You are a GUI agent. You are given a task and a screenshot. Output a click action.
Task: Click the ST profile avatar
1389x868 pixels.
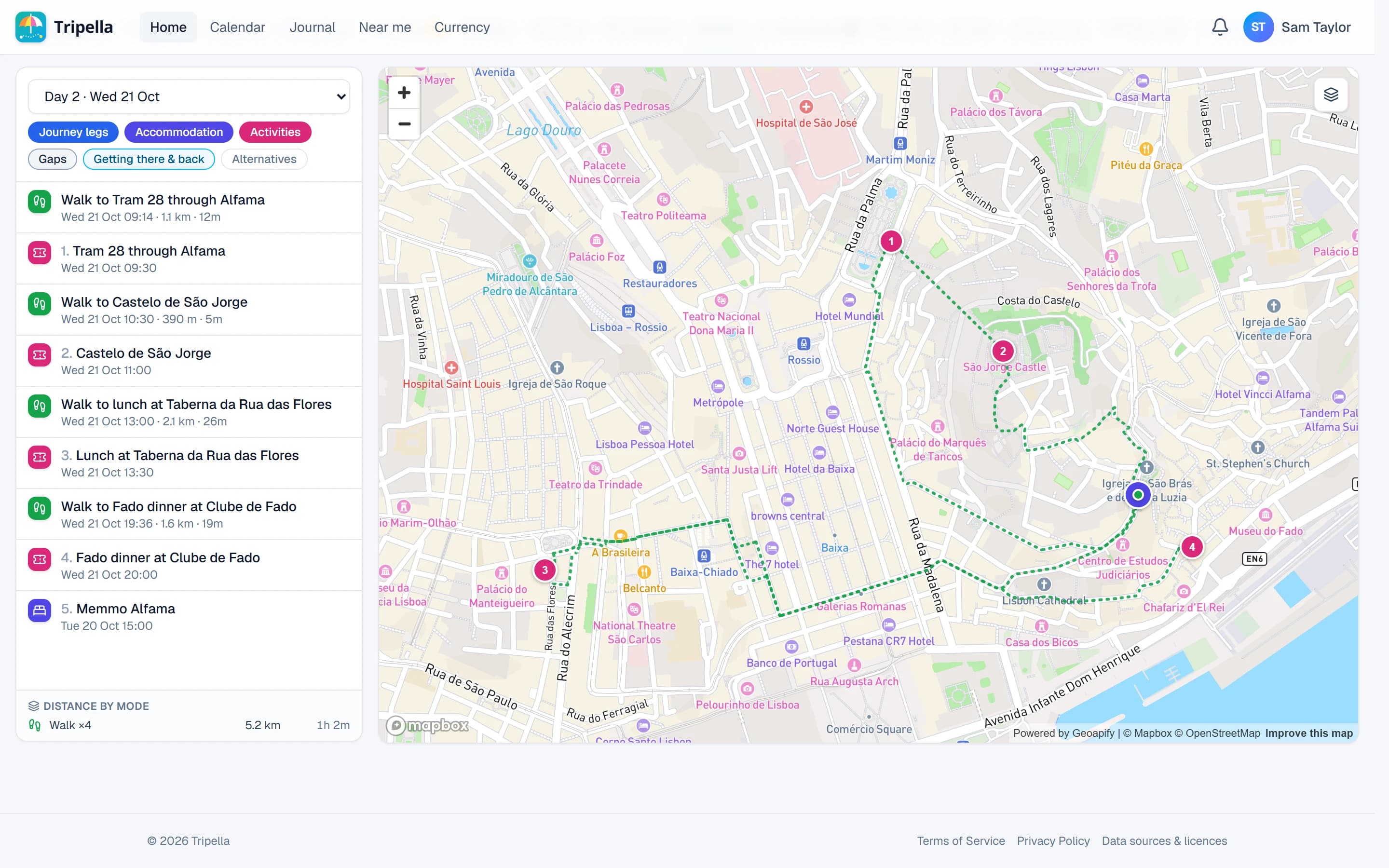(x=1258, y=27)
